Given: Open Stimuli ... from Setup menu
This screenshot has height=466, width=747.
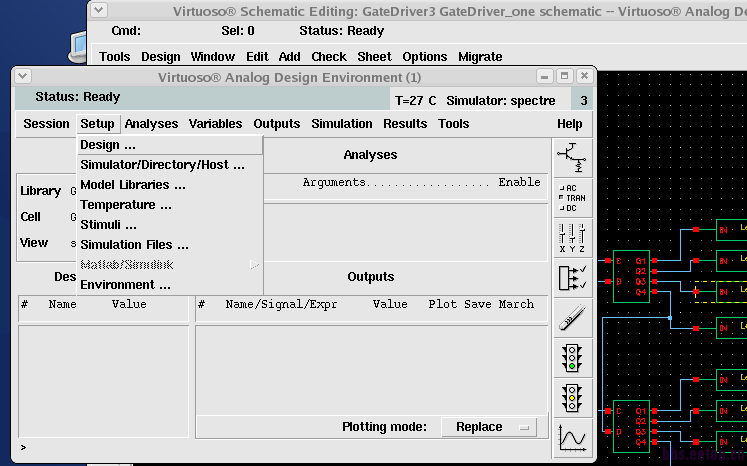Looking at the screenshot, I should click(x=170, y=225).
